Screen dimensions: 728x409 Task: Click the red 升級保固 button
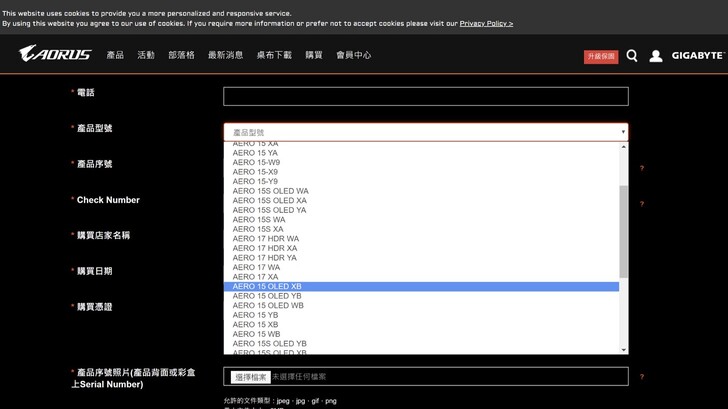click(601, 57)
